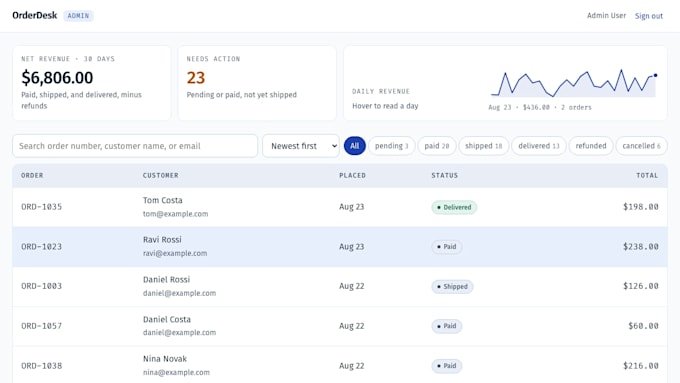Viewport: 680px width, 383px height.
Task: Click the $238.00 total for ORD-1023
Action: point(641,246)
